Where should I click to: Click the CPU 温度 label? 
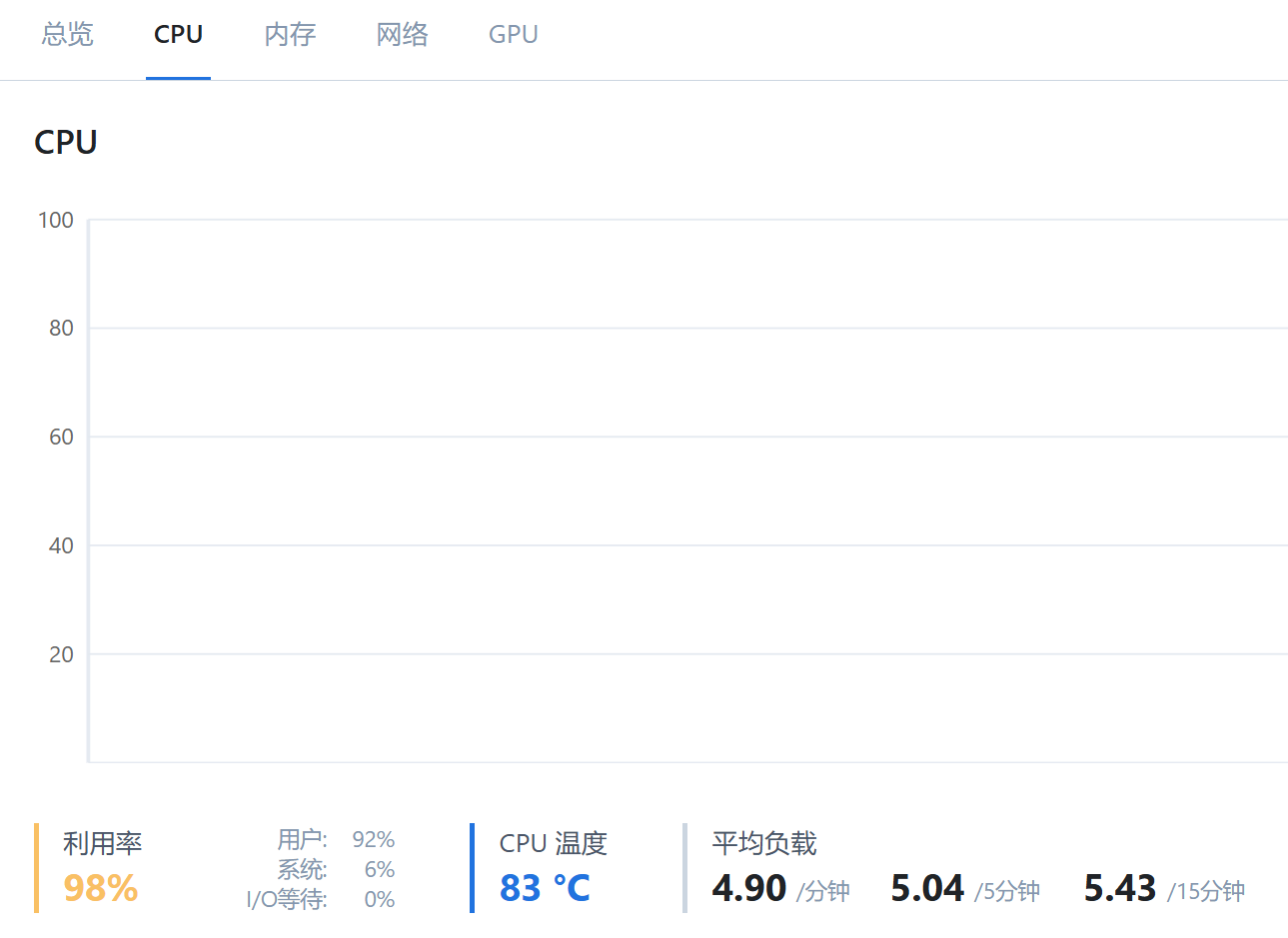553,844
